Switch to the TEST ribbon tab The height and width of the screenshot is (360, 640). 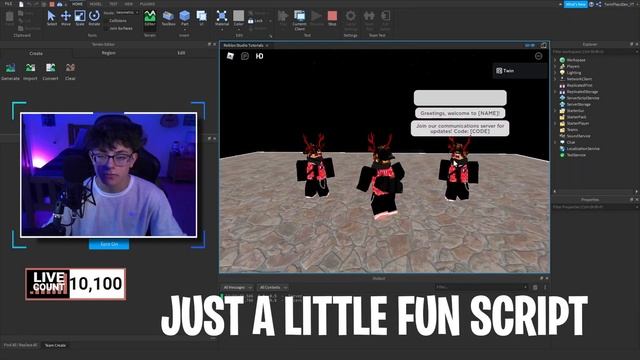(x=113, y=4)
